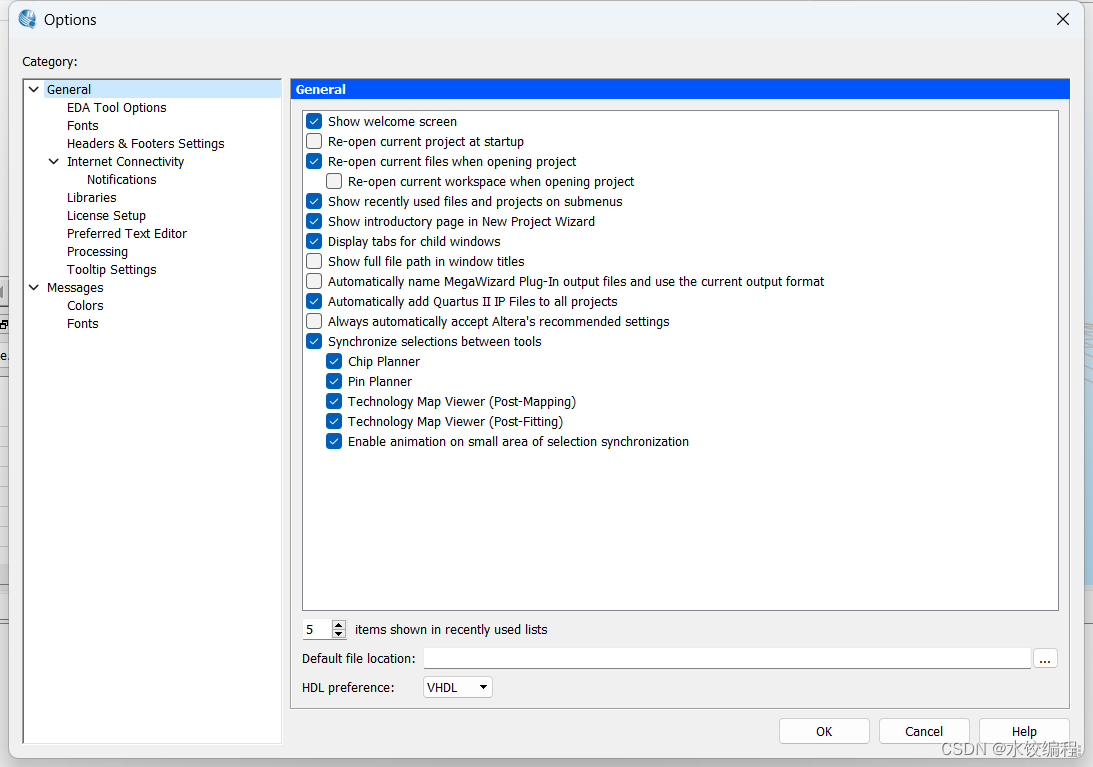Browse for default file location
The height and width of the screenshot is (767, 1093).
coord(1045,658)
